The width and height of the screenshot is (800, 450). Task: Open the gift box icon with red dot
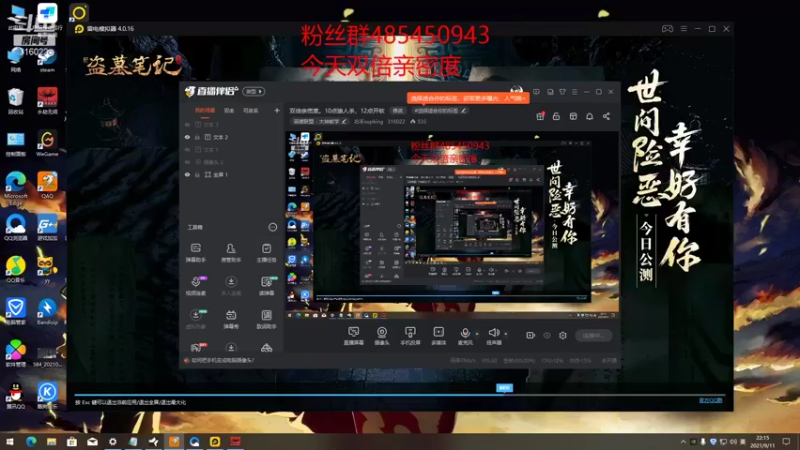click(x=540, y=116)
